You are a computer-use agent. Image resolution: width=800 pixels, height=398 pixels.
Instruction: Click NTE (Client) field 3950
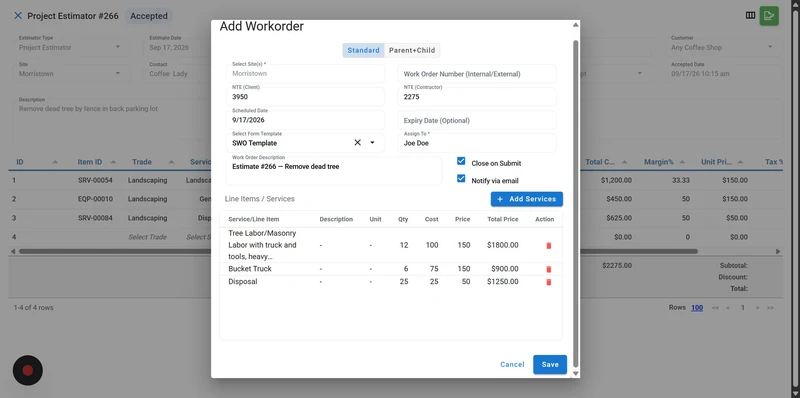(x=306, y=96)
